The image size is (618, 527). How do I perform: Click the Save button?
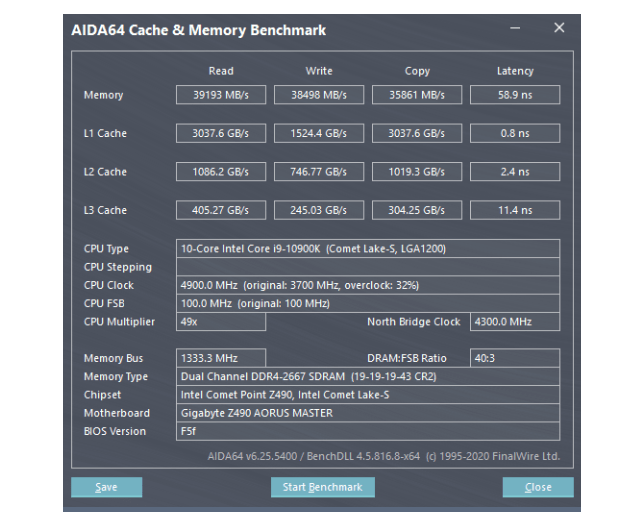pos(106,487)
